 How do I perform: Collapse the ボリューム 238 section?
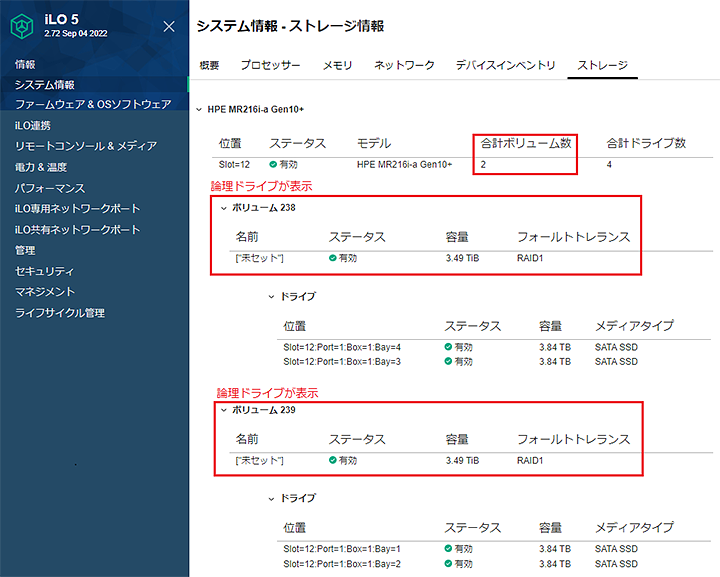224,208
